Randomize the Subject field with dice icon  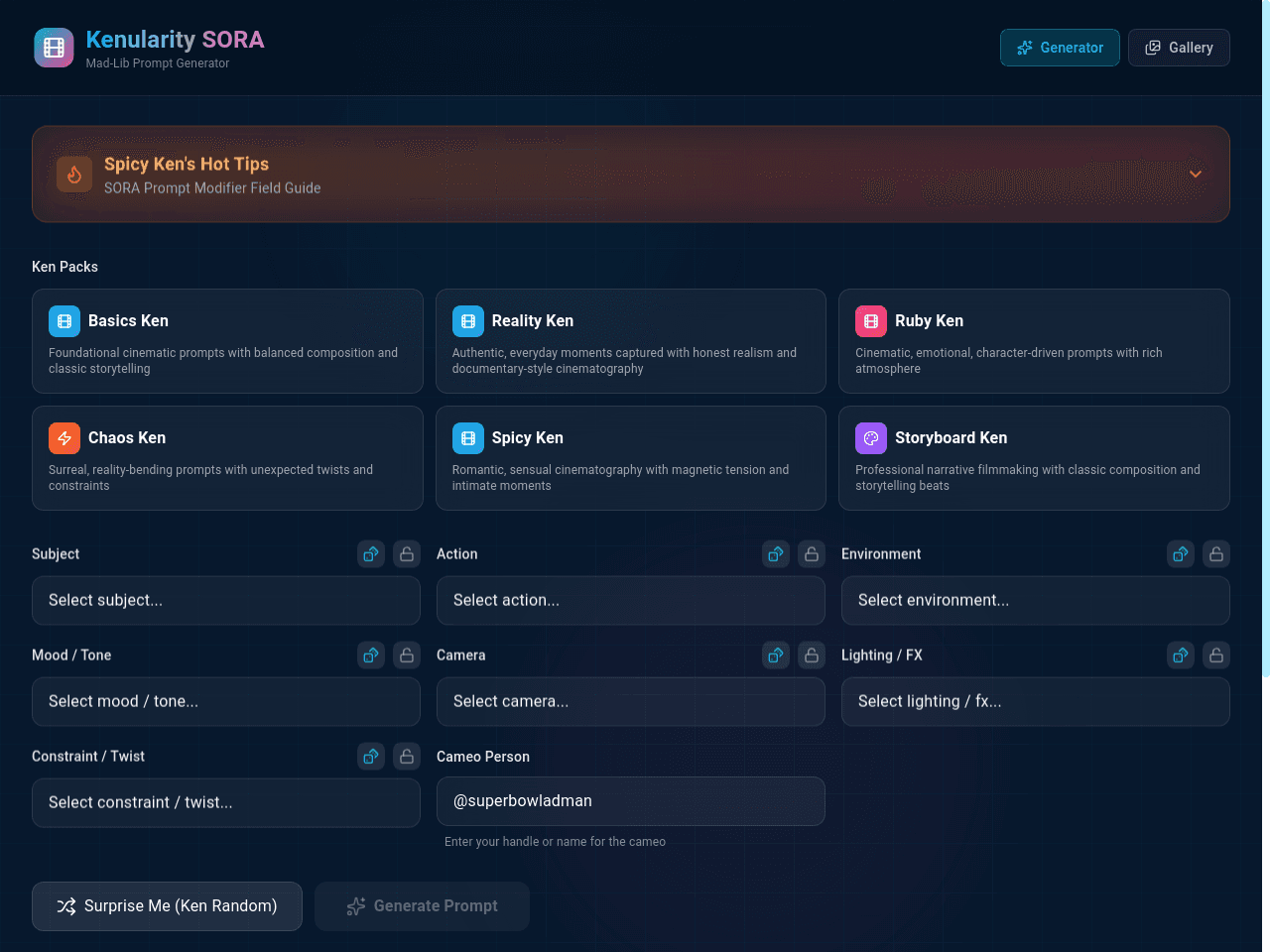point(371,554)
